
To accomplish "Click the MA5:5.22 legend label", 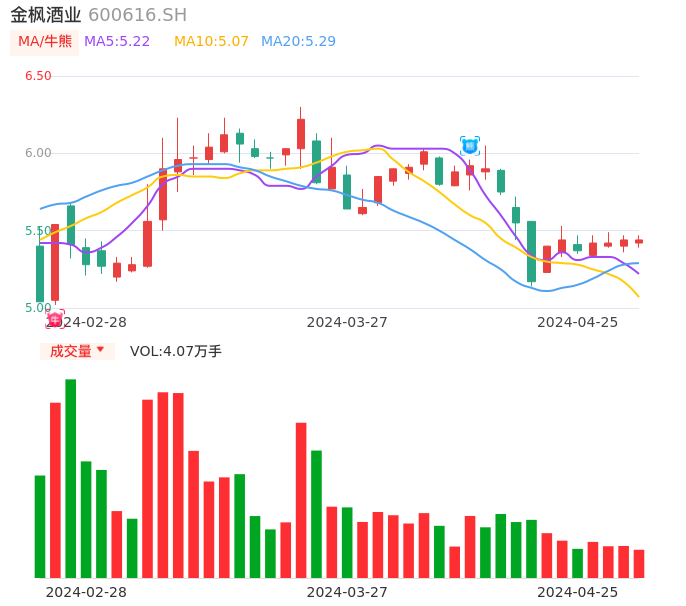I will [x=117, y=42].
